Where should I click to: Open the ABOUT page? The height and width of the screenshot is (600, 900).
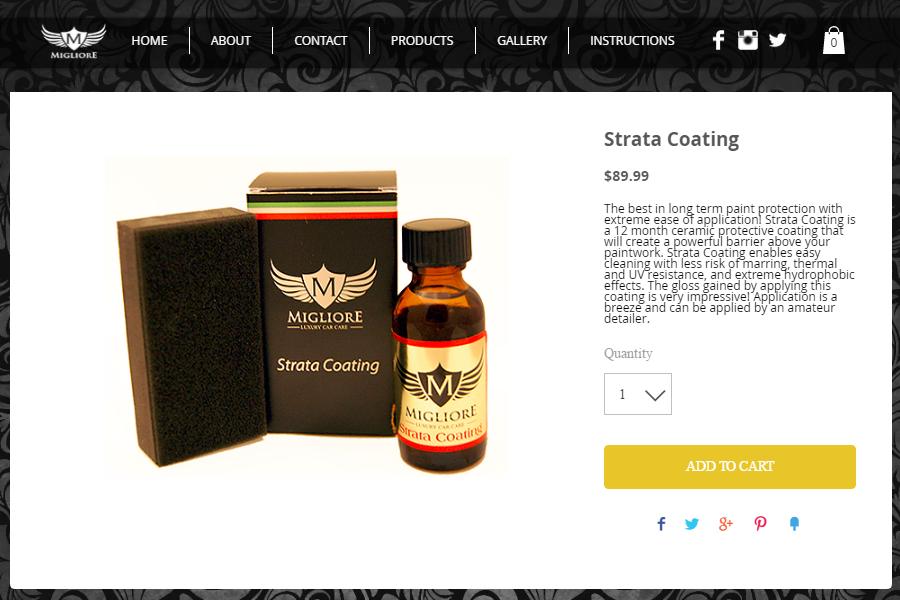pyautogui.click(x=231, y=41)
